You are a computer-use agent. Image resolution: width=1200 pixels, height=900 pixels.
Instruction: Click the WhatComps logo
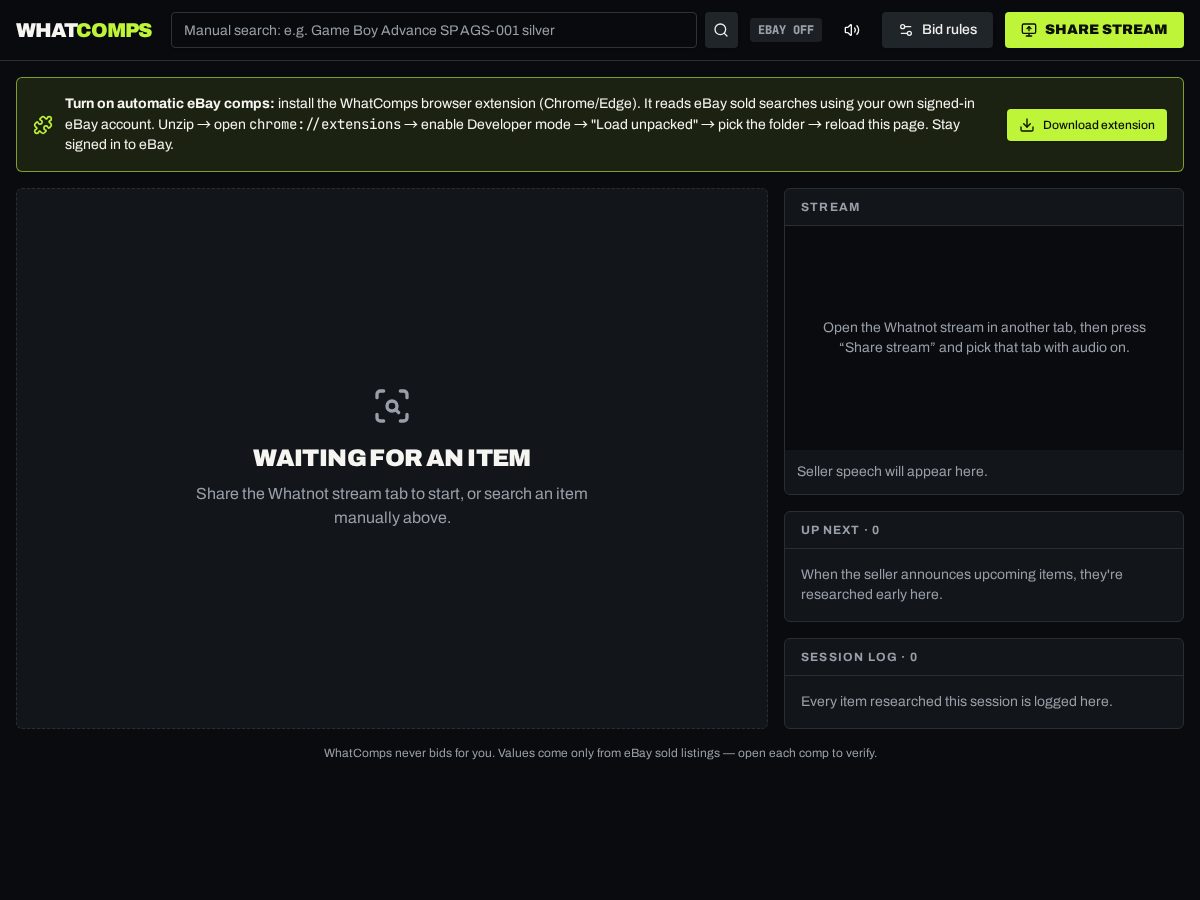click(x=84, y=30)
